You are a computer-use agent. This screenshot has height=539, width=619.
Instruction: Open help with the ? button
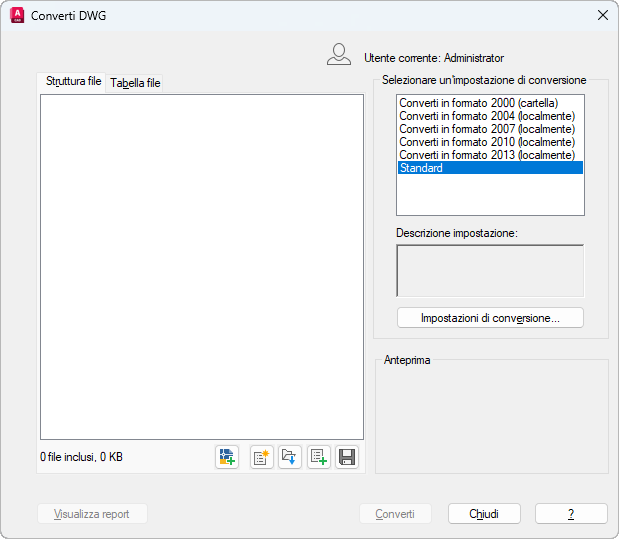pos(571,514)
